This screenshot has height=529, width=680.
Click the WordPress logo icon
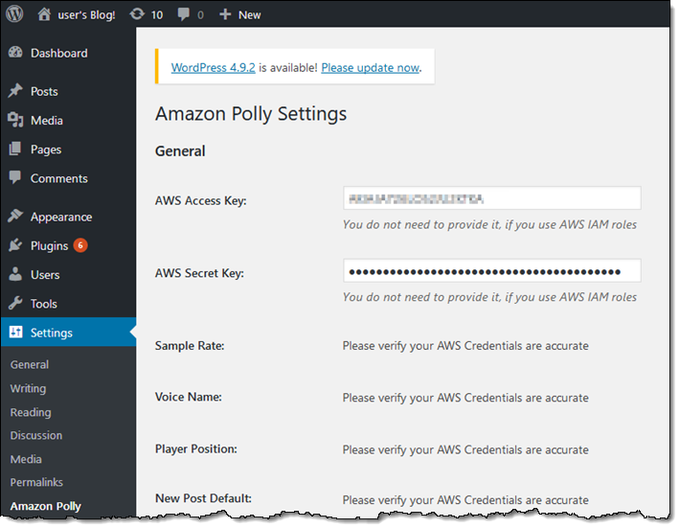[14, 15]
